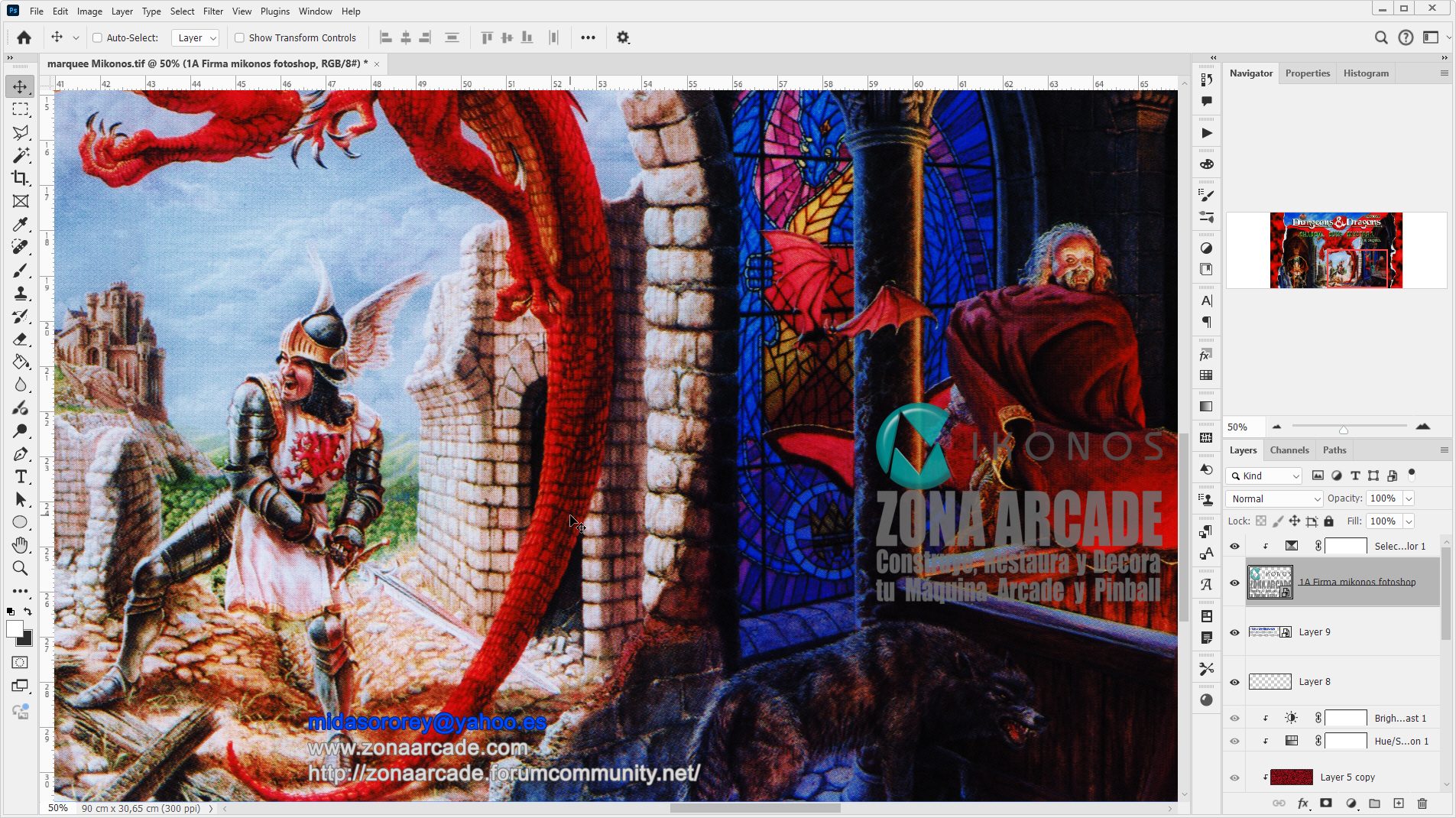Activate the Zoom tool

tap(19, 568)
